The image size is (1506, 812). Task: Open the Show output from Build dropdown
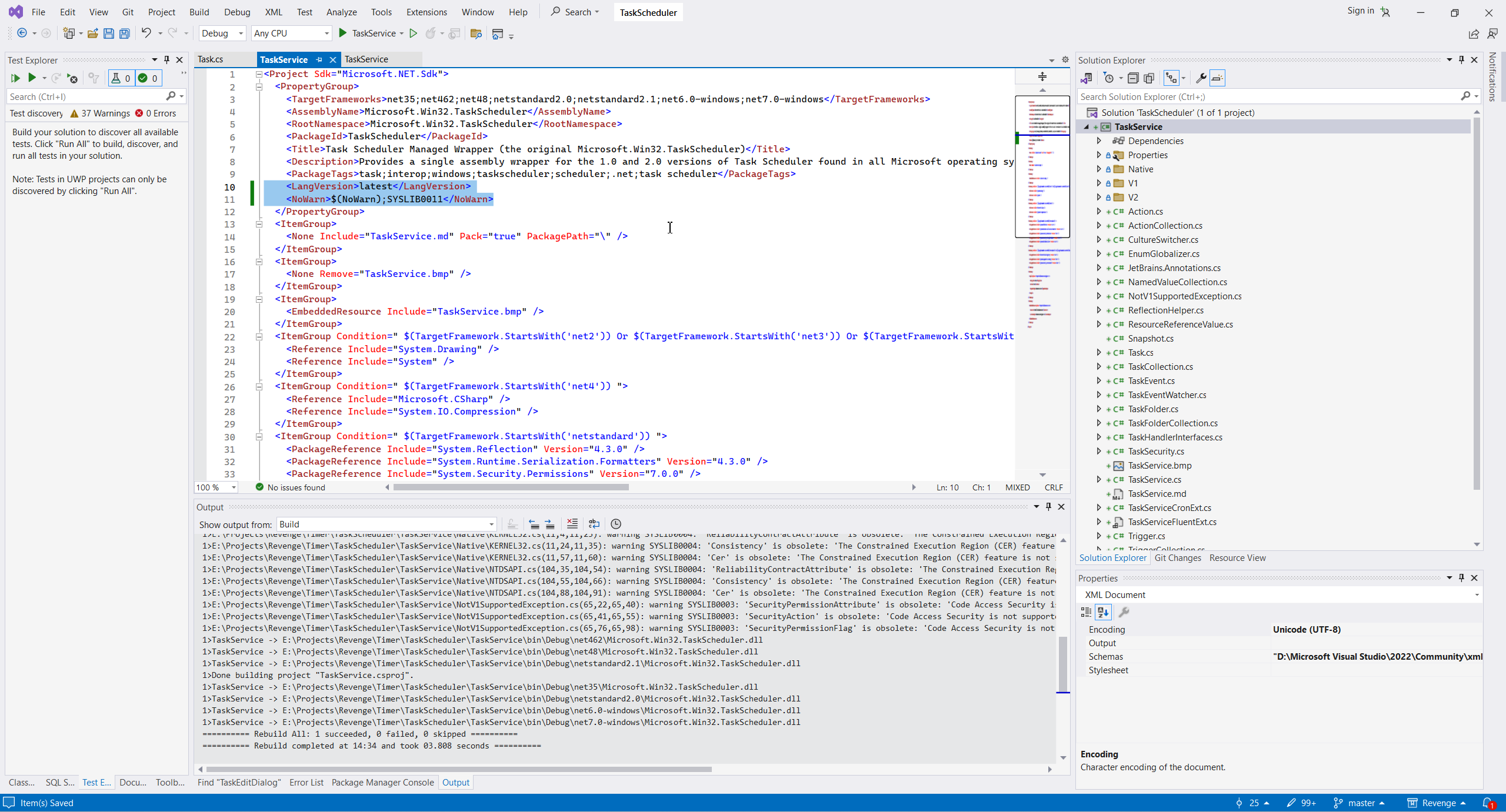coord(386,524)
